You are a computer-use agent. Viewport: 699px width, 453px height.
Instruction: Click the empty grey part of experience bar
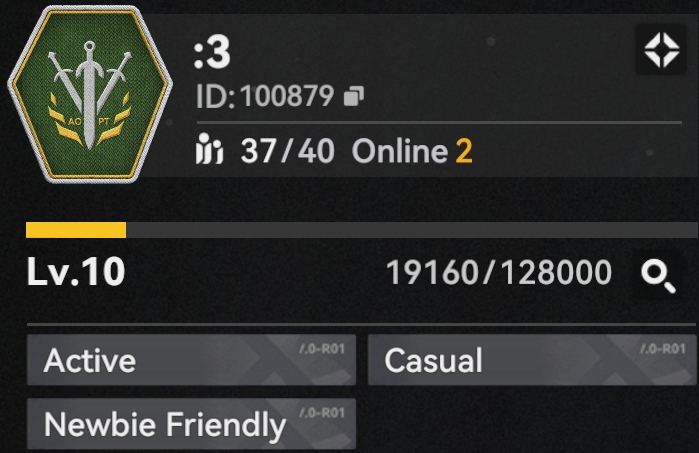coord(412,230)
